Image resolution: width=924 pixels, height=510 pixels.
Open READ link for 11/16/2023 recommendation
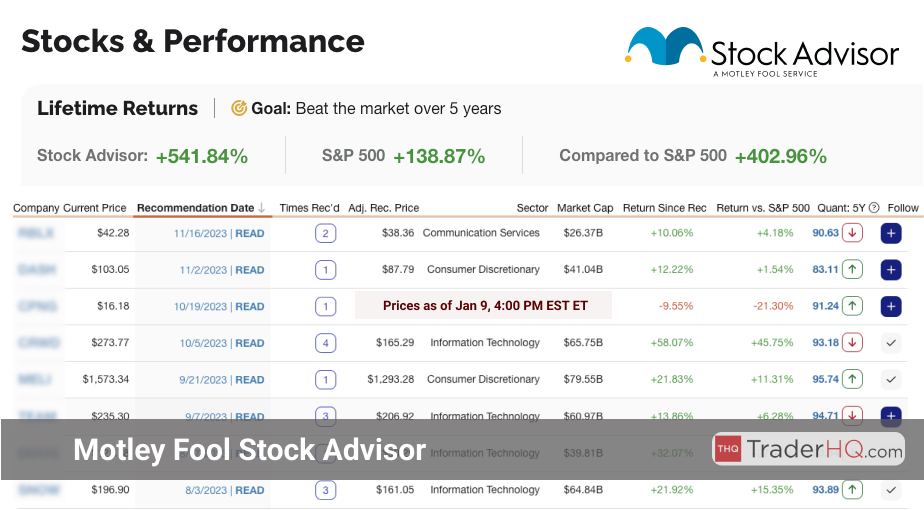250,233
